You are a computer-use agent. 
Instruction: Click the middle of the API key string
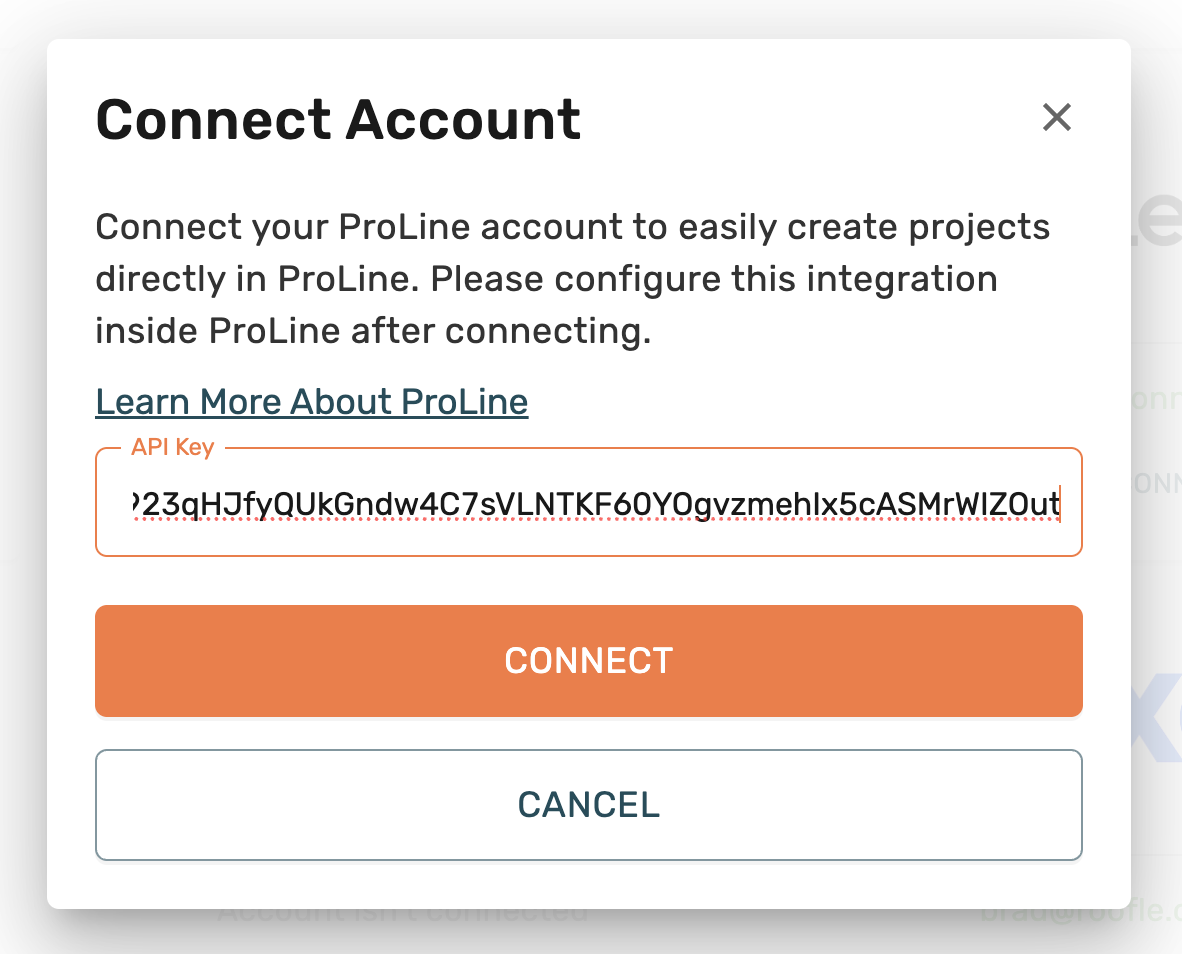coord(595,506)
